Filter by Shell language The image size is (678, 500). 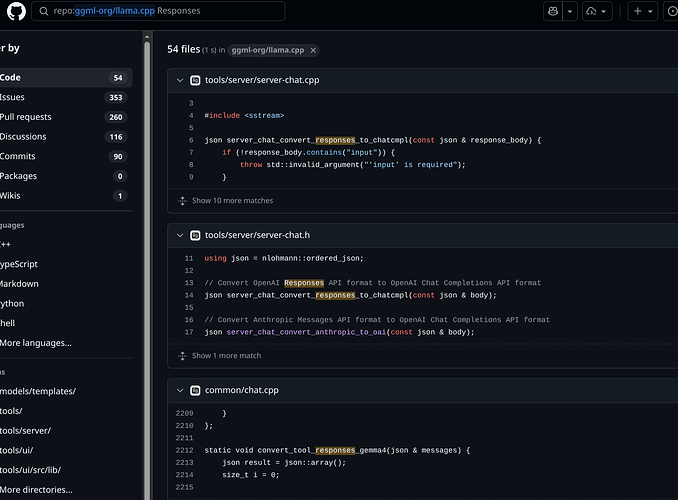coord(7,323)
